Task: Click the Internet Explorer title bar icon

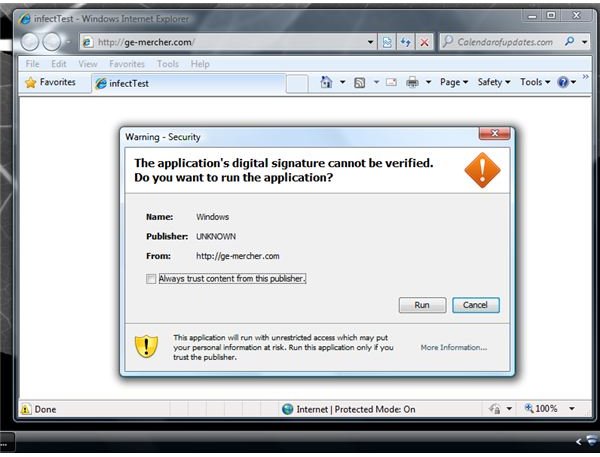Action: (x=25, y=19)
